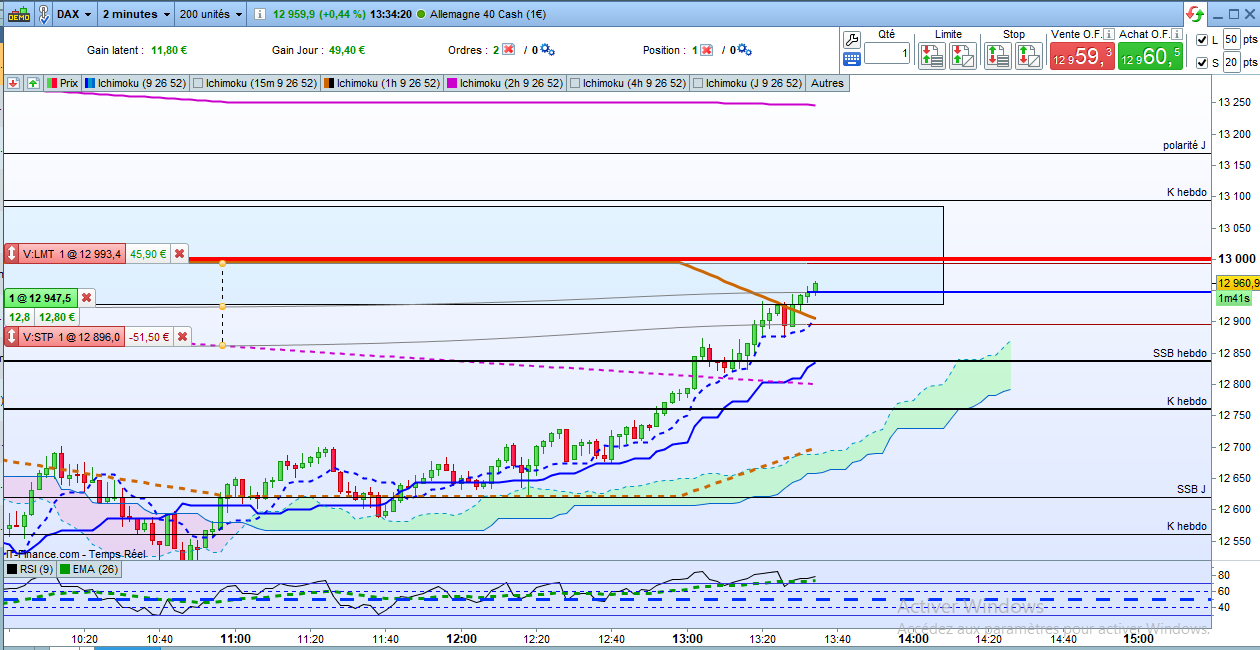
Task: Select Ichimoku (9 26 52) tab
Action: click(133, 83)
